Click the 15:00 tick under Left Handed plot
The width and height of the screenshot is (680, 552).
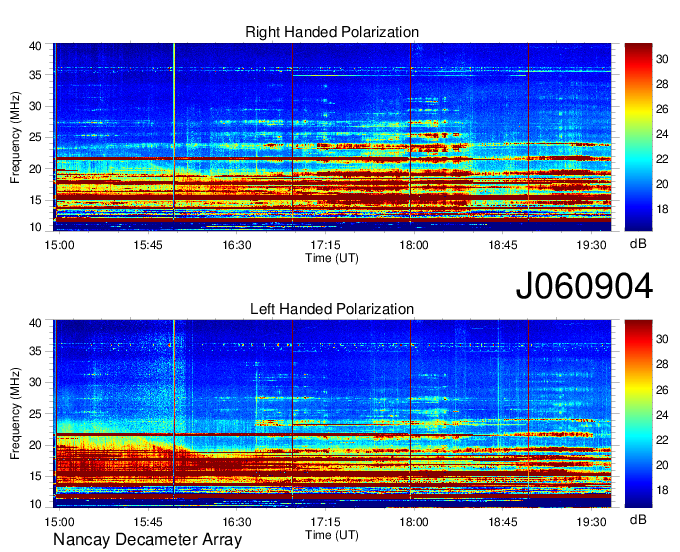[x=59, y=522]
